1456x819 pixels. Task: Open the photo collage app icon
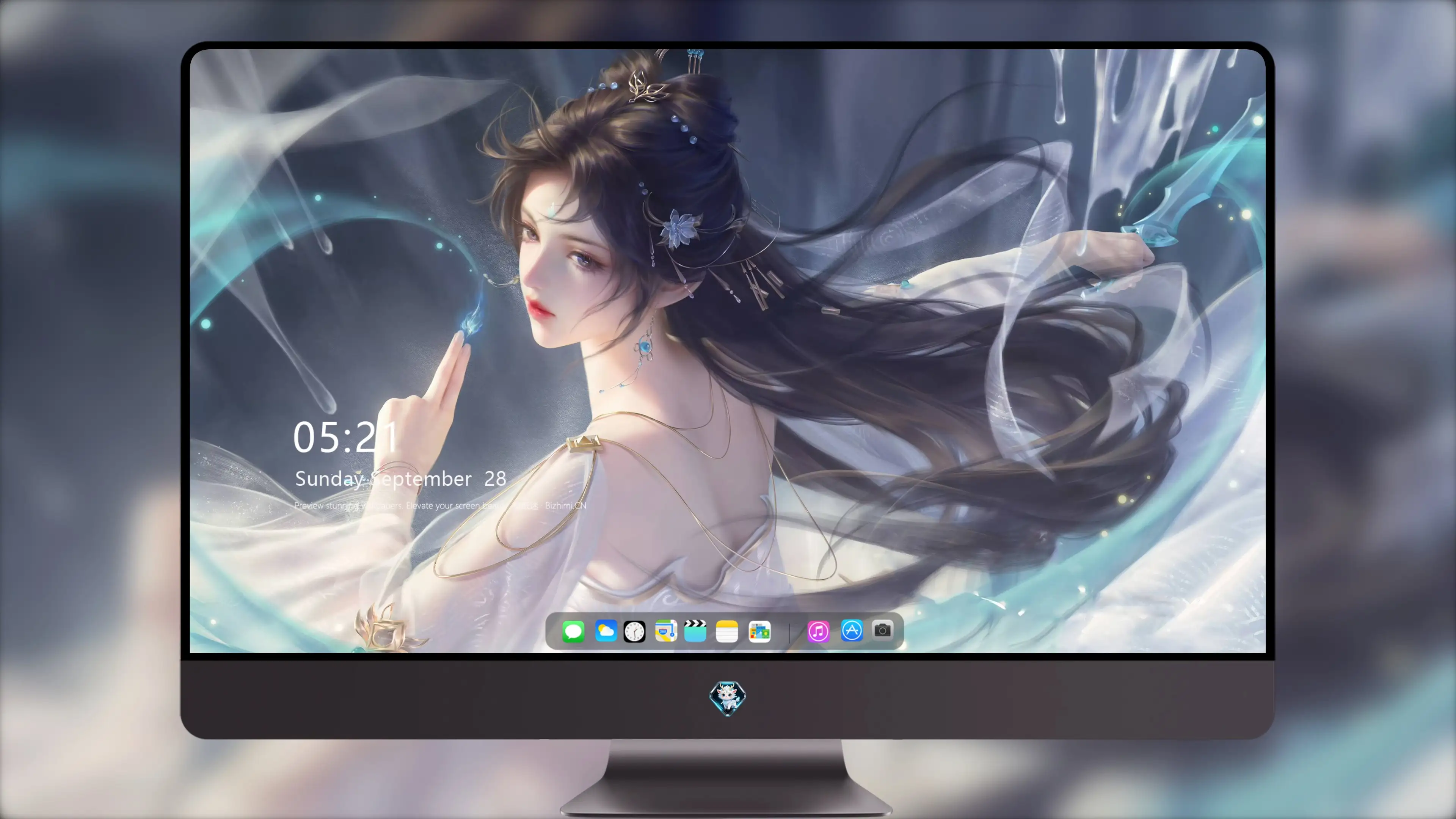(759, 631)
